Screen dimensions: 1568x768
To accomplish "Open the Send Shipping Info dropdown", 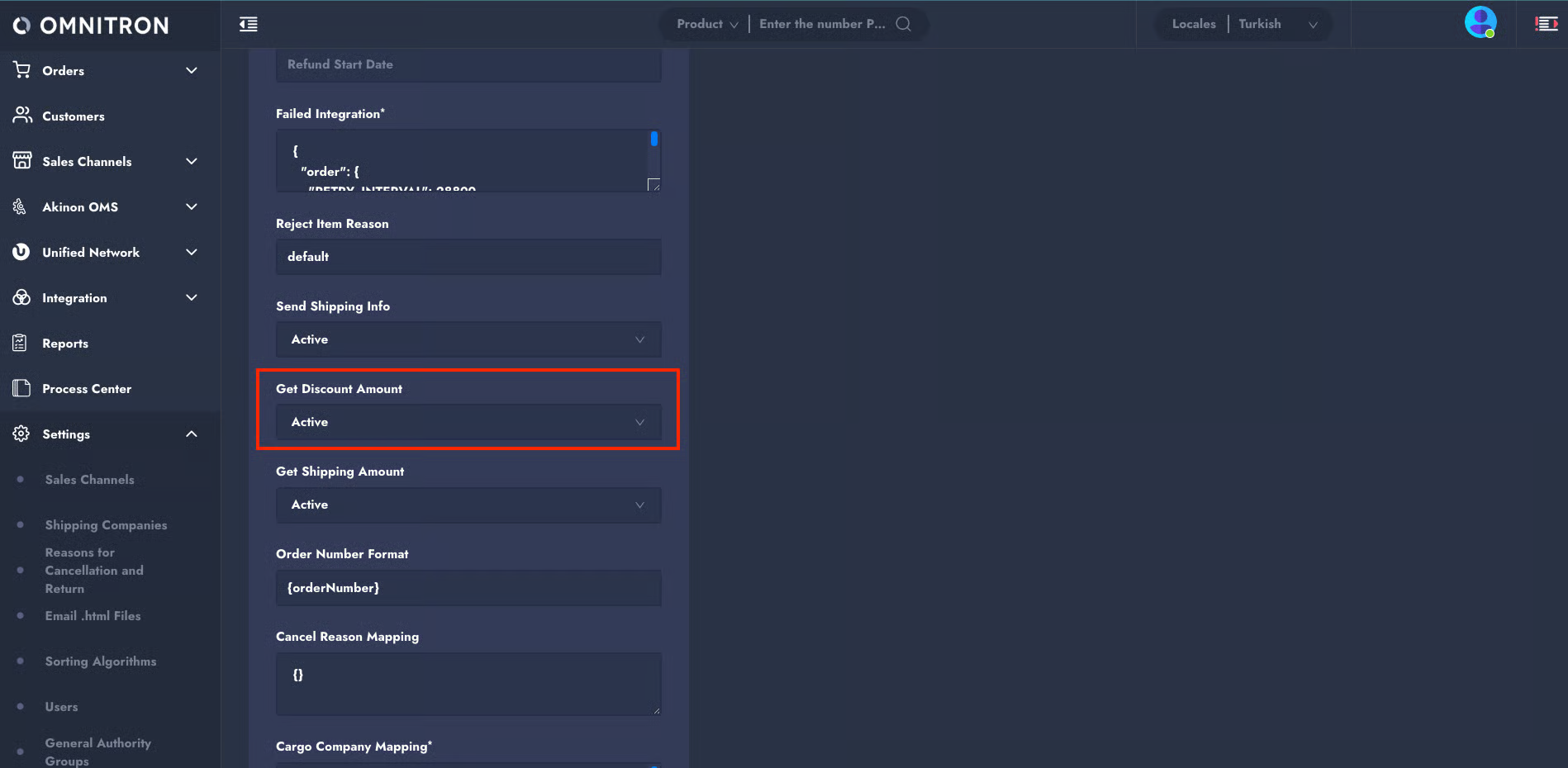I will [x=468, y=339].
